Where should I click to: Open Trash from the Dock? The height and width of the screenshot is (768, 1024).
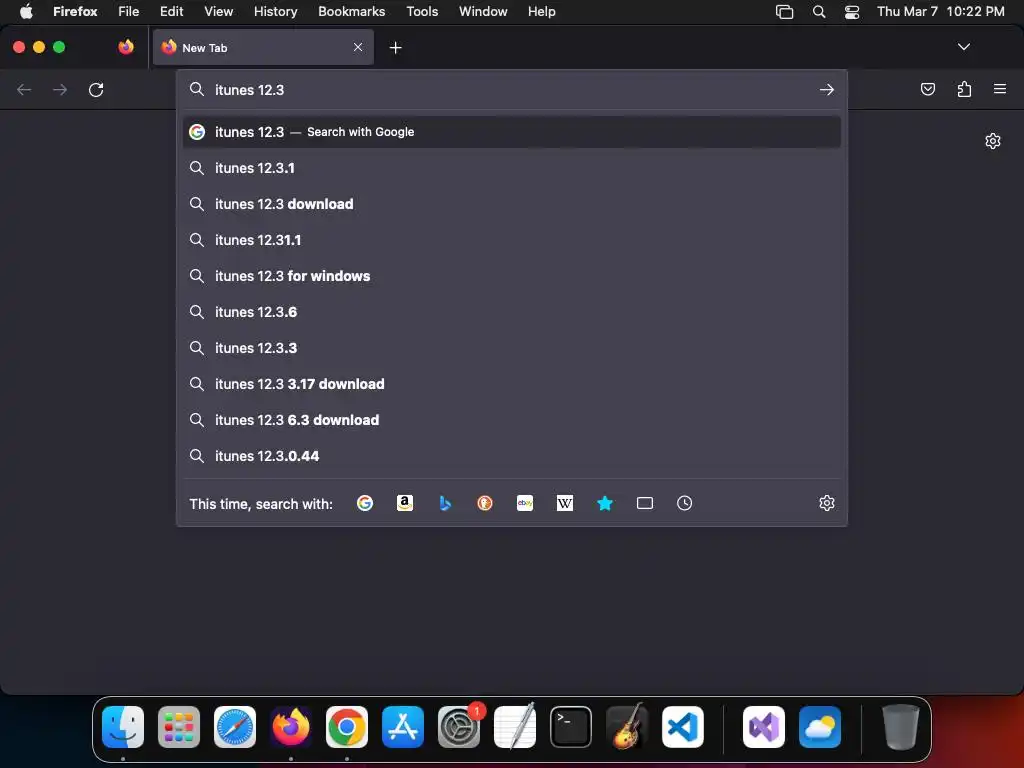[900, 727]
